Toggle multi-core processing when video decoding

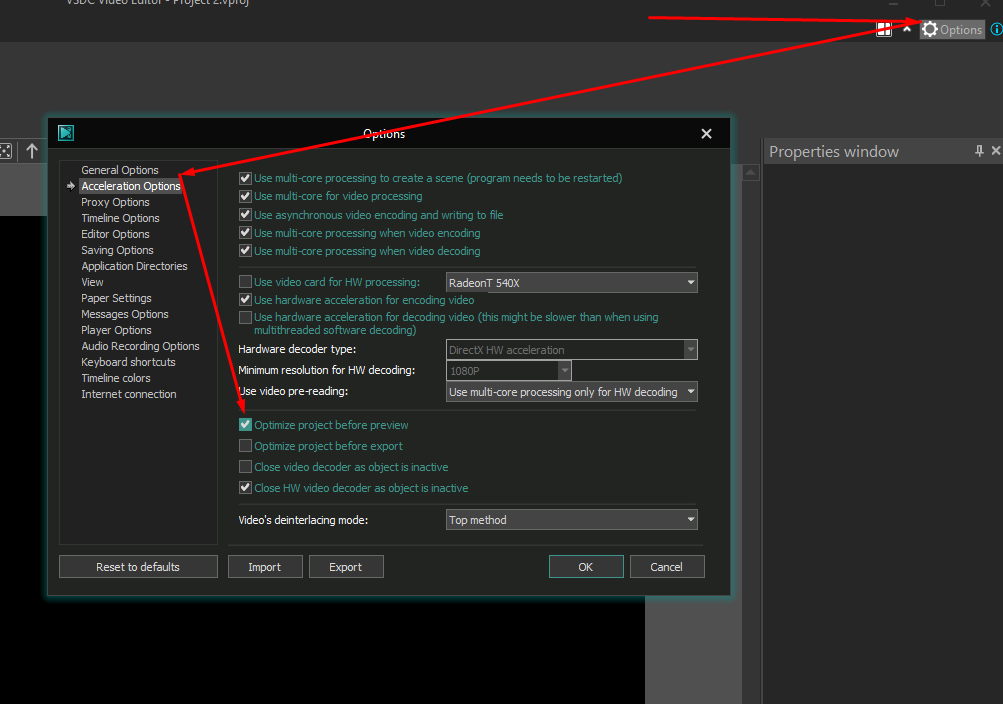click(x=245, y=250)
